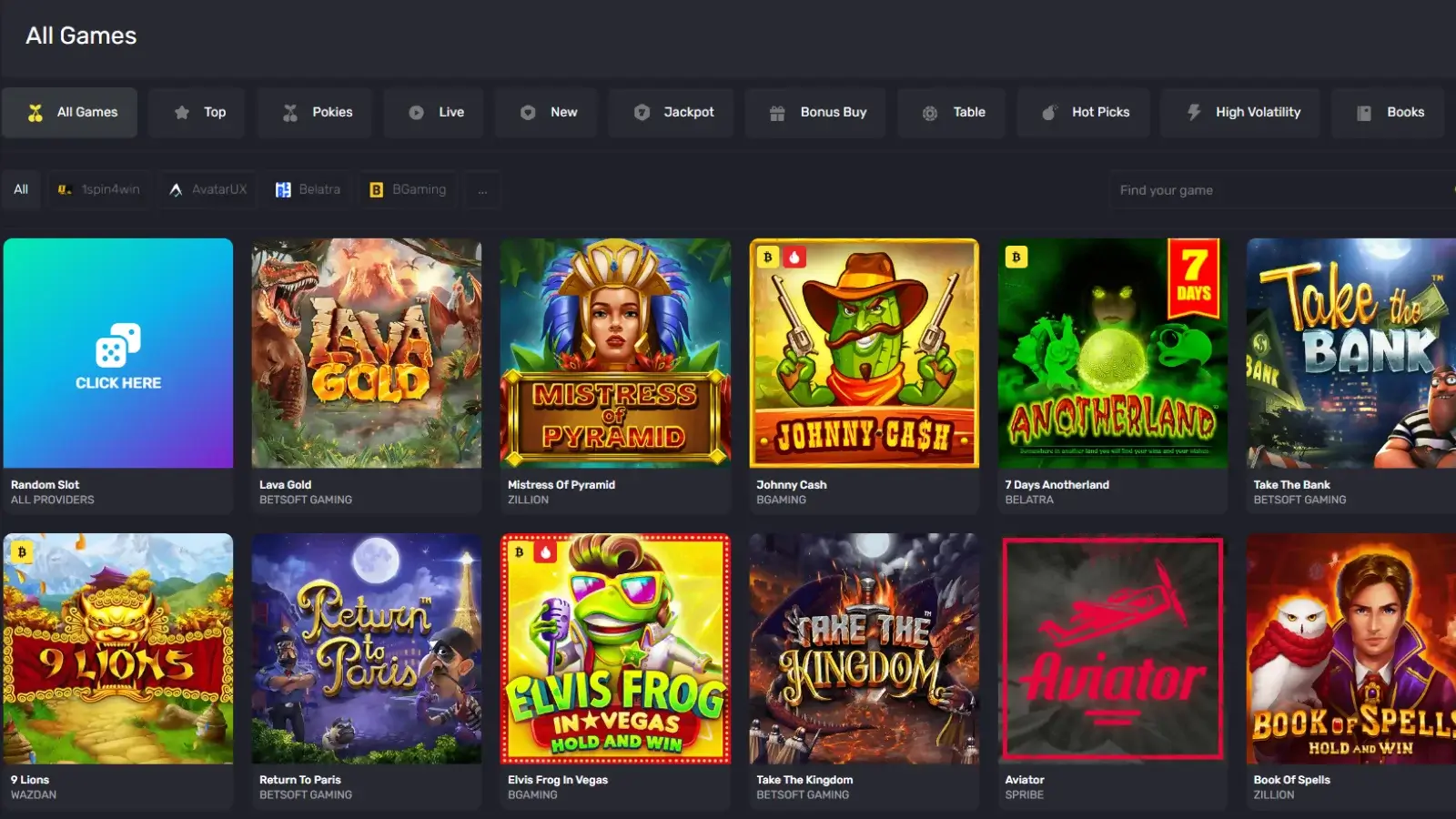This screenshot has height=819, width=1456.
Task: Click the bitcoin badge on Johnny Cash
Action: tap(768, 258)
